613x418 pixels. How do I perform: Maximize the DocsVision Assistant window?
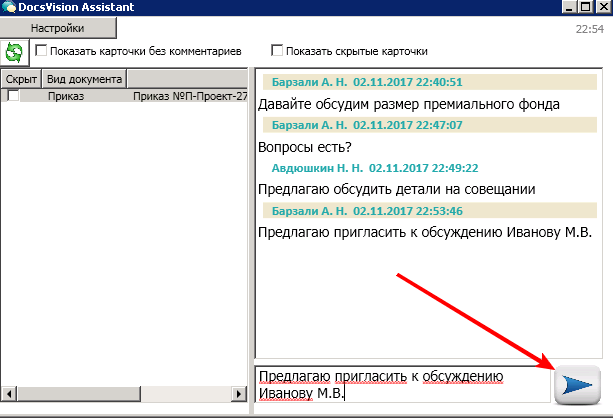tap(585, 7)
